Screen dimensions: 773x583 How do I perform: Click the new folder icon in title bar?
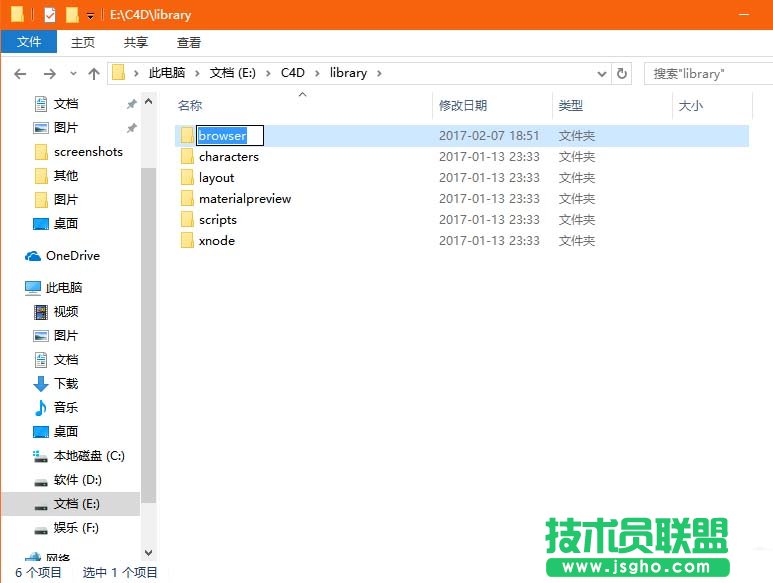[x=72, y=15]
